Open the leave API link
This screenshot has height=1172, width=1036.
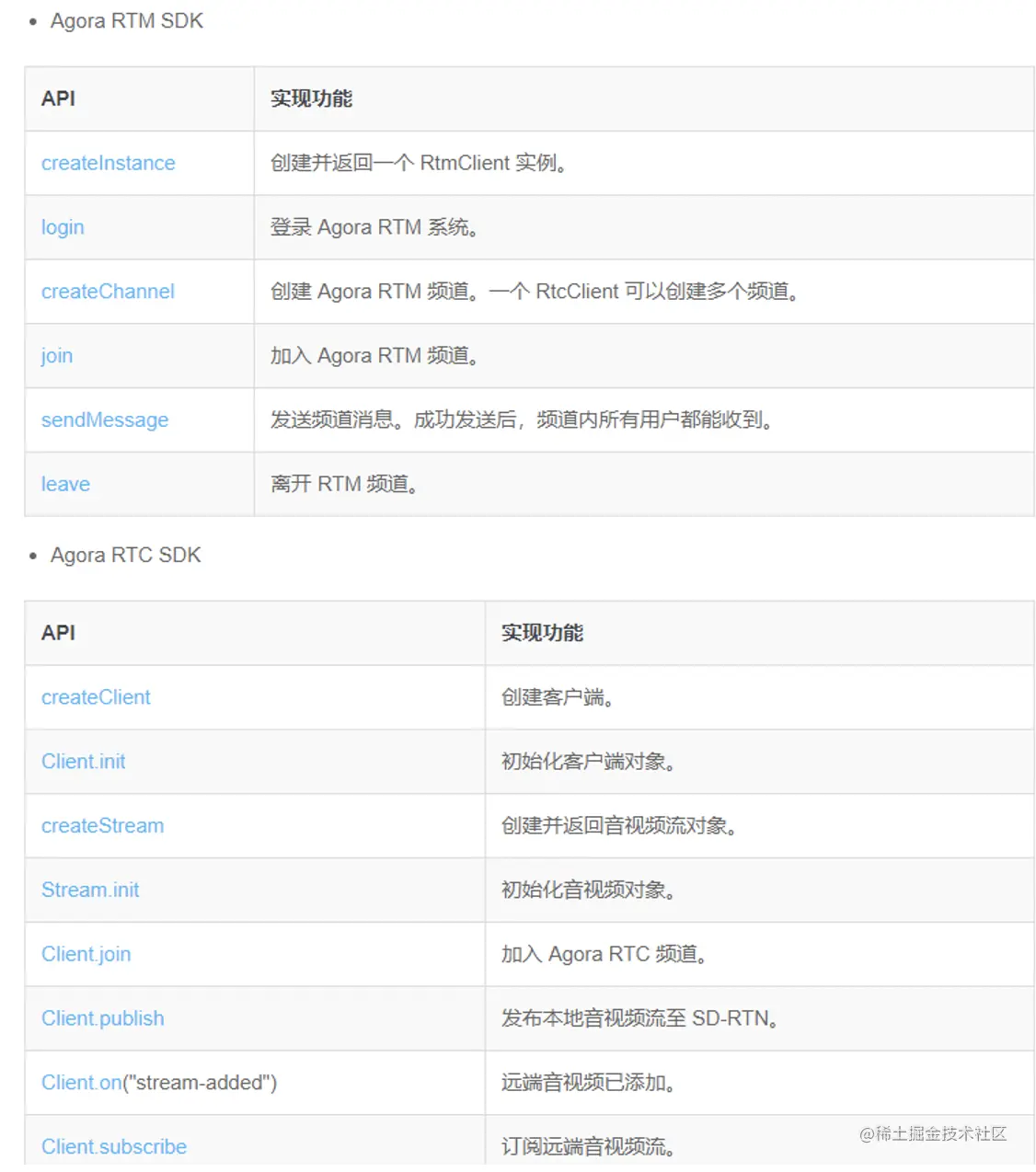(x=65, y=485)
